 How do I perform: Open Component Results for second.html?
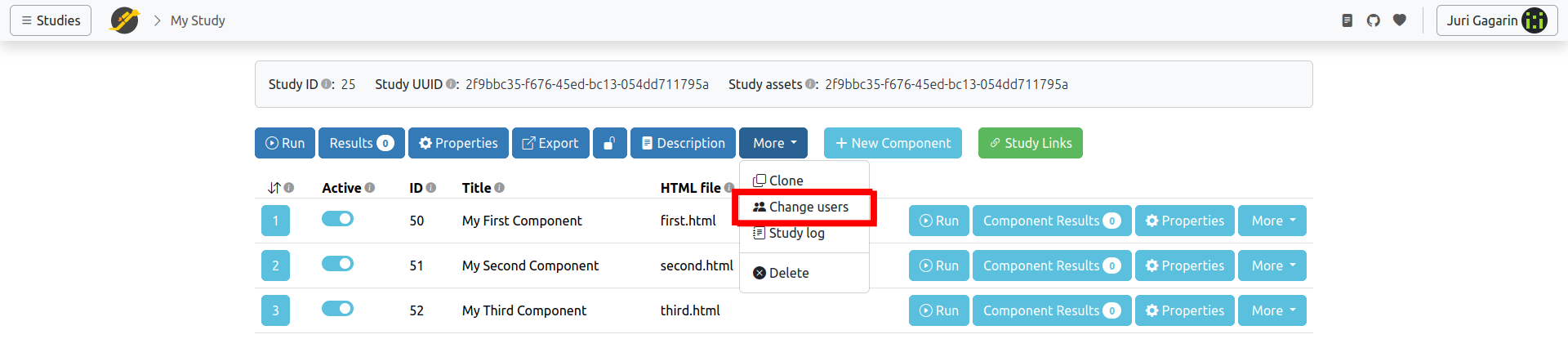click(1052, 266)
